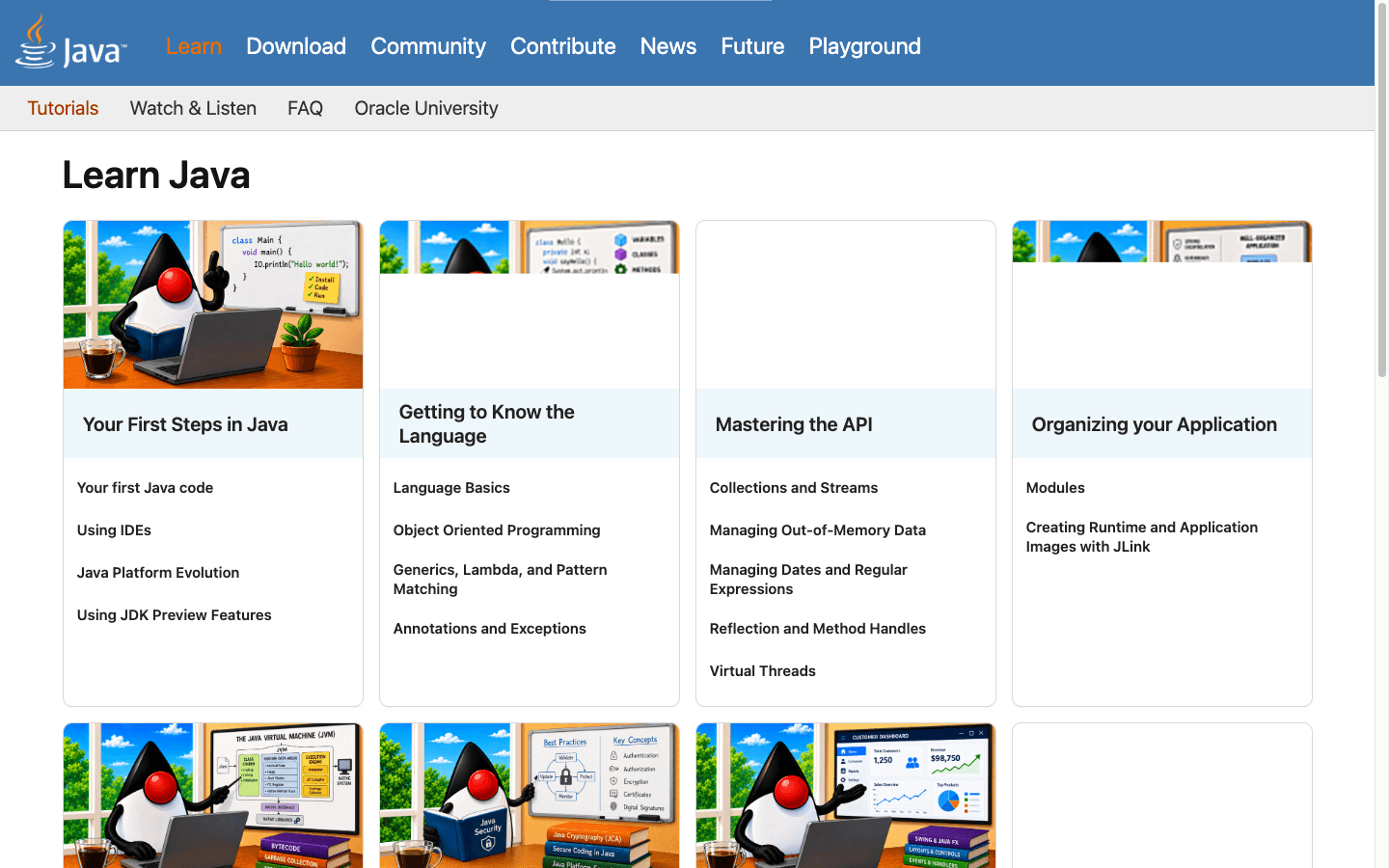Viewport: 1389px width, 868px height.
Task: Select the Community navigation item
Action: pyautogui.click(x=428, y=46)
